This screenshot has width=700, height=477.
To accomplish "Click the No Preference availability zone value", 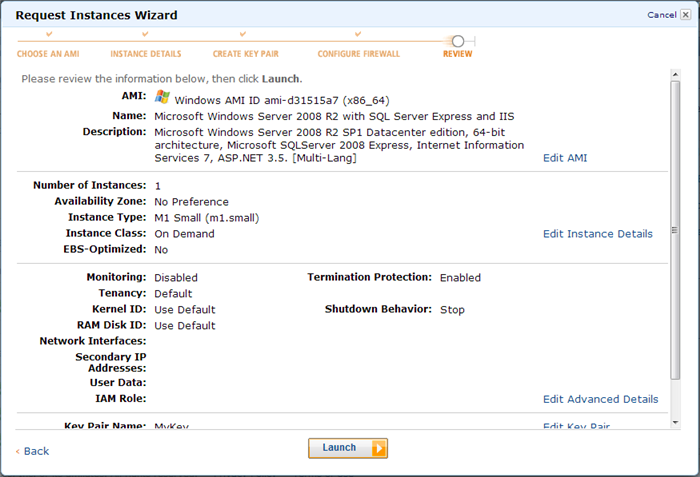I will [x=192, y=202].
